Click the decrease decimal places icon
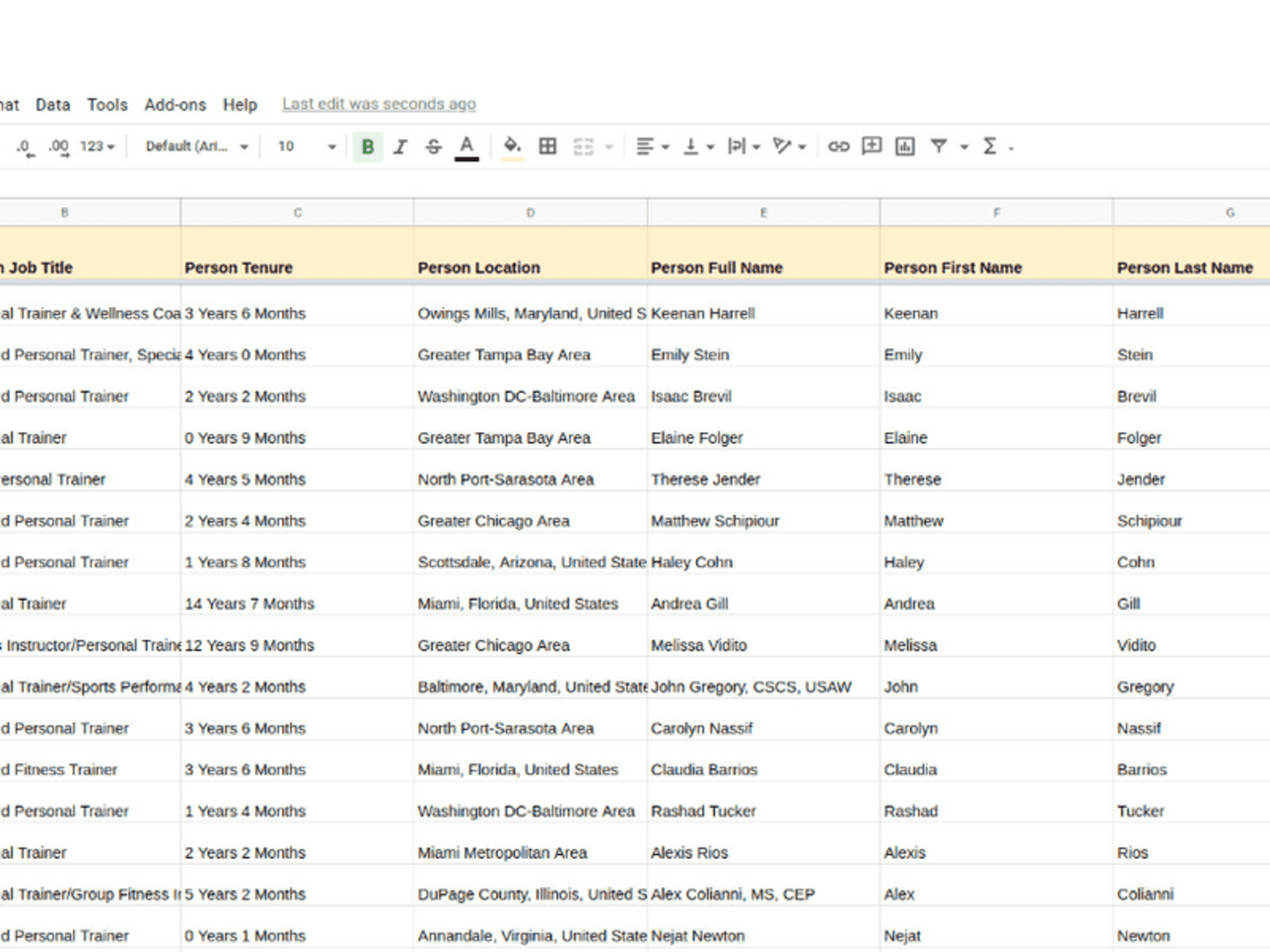 [25, 147]
